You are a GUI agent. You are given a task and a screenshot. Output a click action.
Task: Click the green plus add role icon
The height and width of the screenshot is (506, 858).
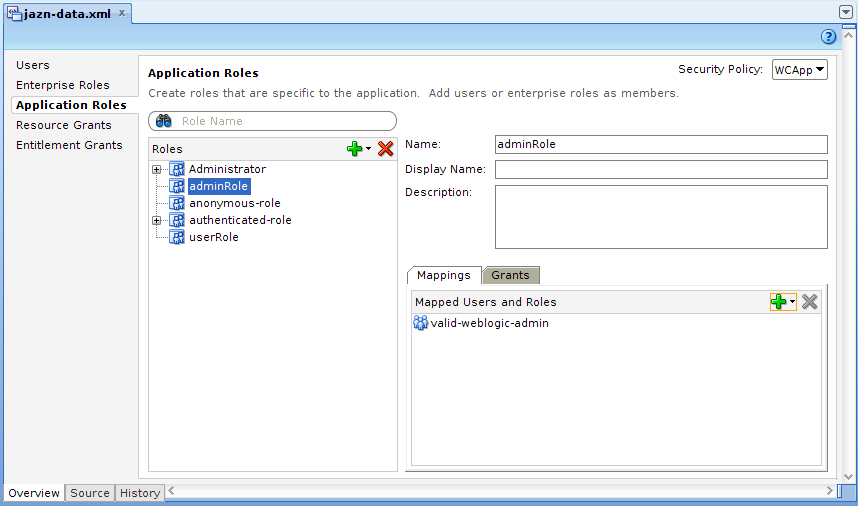[x=355, y=149]
